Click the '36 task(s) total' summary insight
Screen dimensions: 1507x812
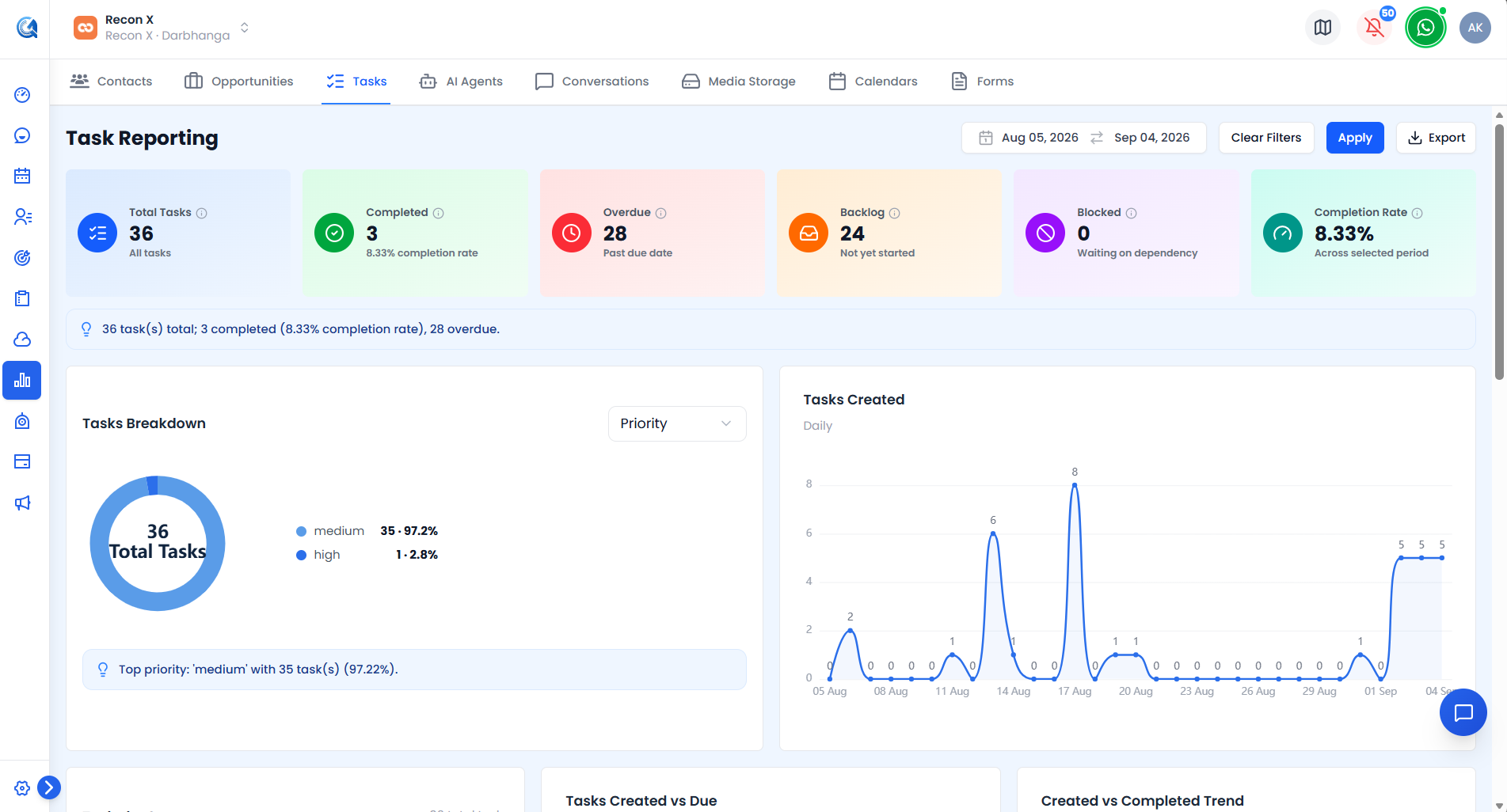coord(301,329)
